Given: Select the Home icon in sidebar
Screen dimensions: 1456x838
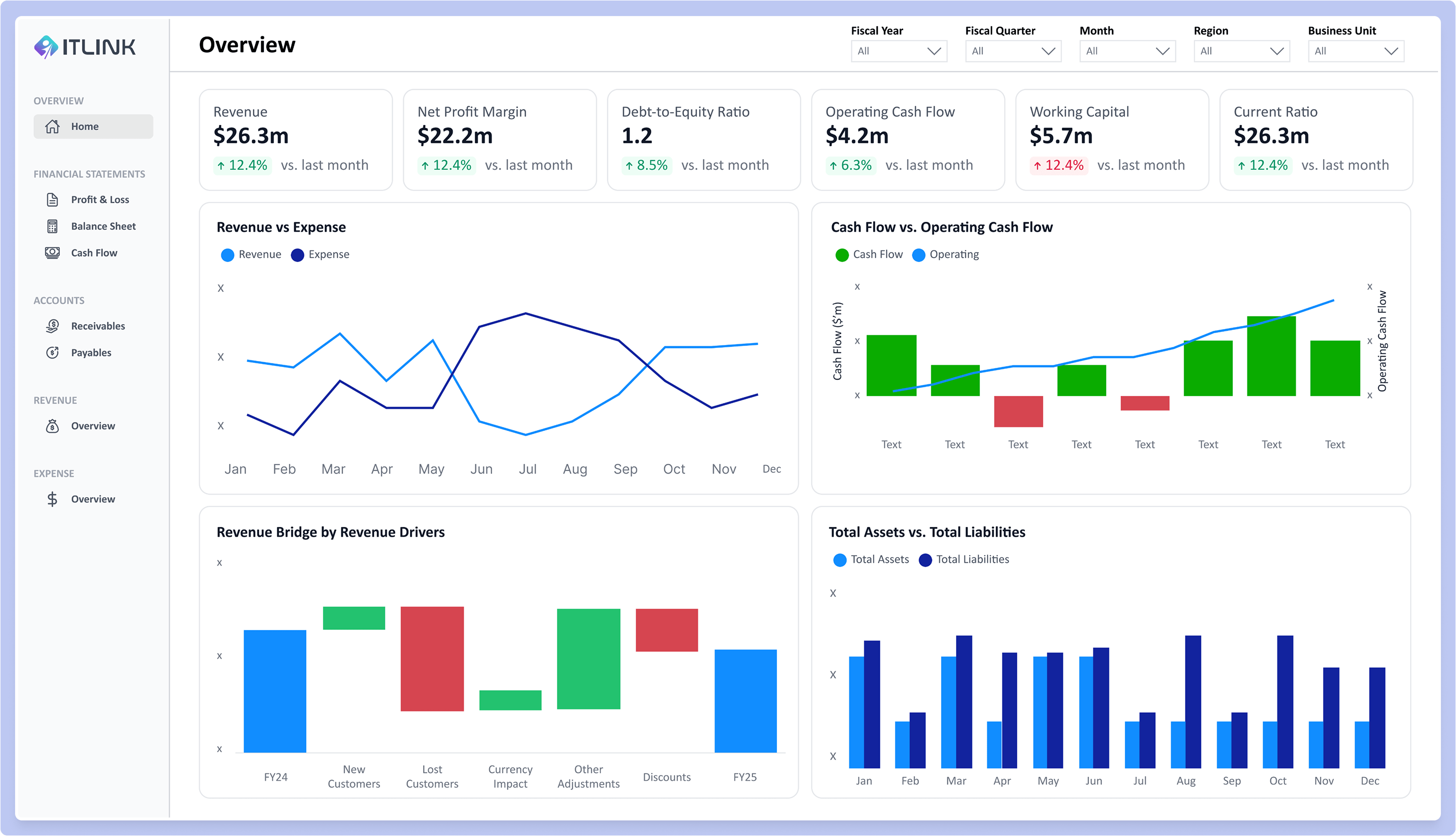Looking at the screenshot, I should [x=52, y=126].
